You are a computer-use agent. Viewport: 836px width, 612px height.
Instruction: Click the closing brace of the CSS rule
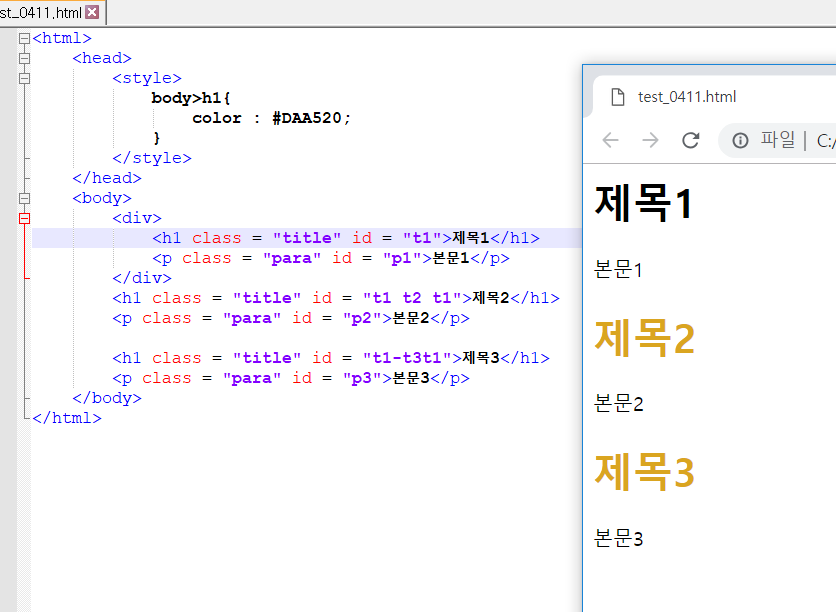156,138
